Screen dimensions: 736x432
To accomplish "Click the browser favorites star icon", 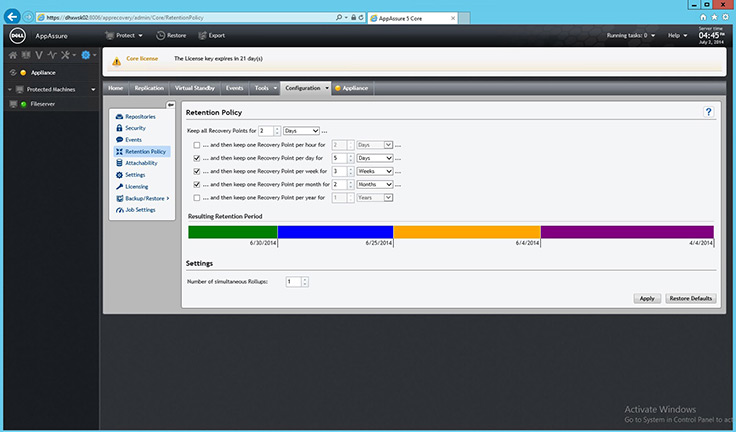I will (x=714, y=17).
